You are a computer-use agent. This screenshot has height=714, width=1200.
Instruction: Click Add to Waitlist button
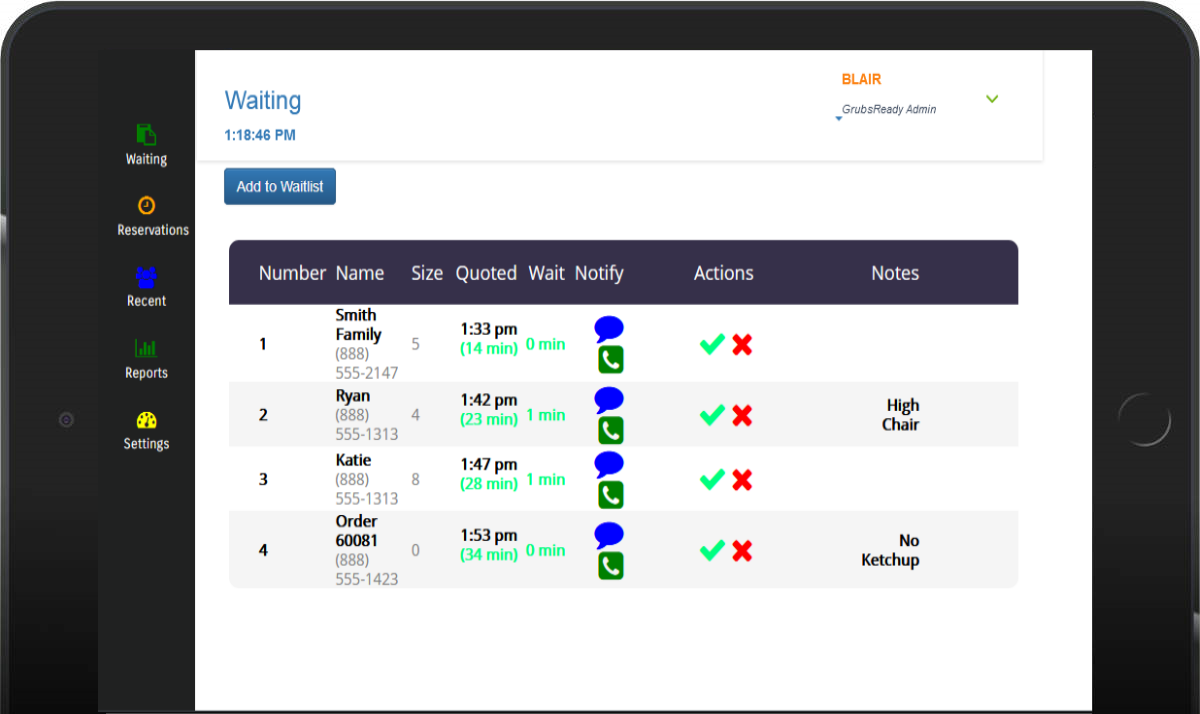(280, 187)
